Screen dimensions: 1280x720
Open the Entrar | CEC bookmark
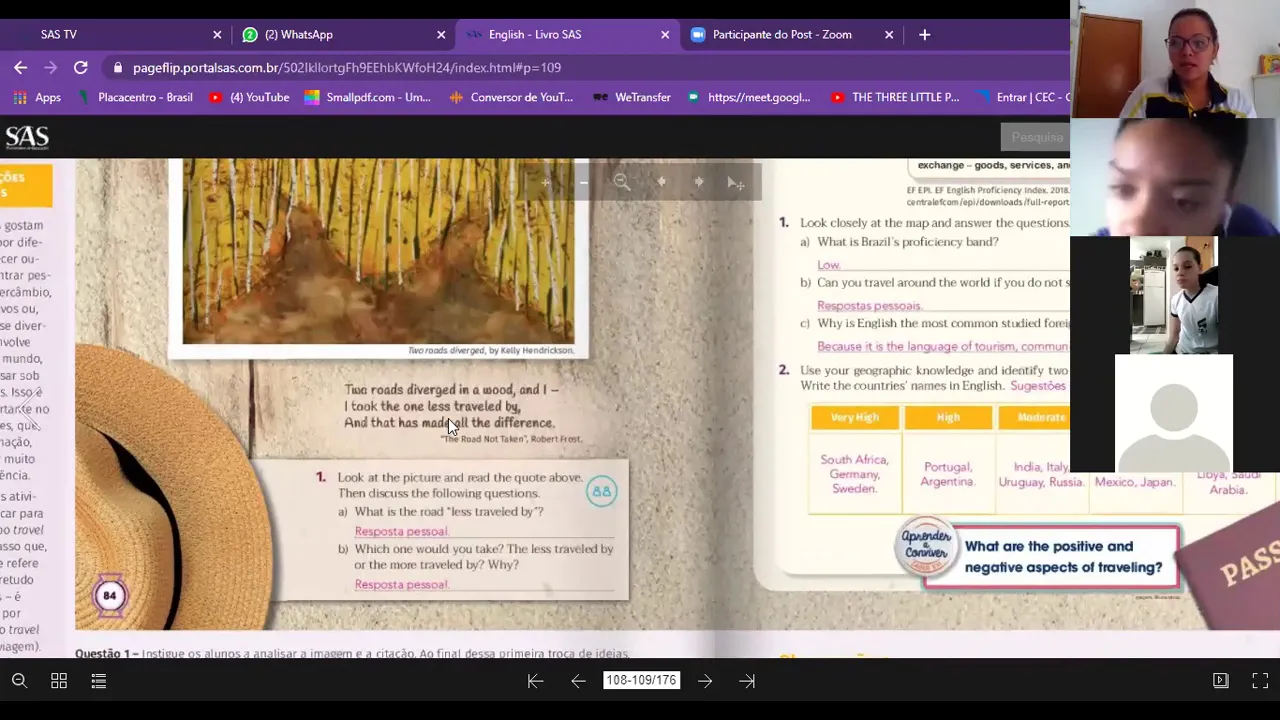click(x=1023, y=97)
